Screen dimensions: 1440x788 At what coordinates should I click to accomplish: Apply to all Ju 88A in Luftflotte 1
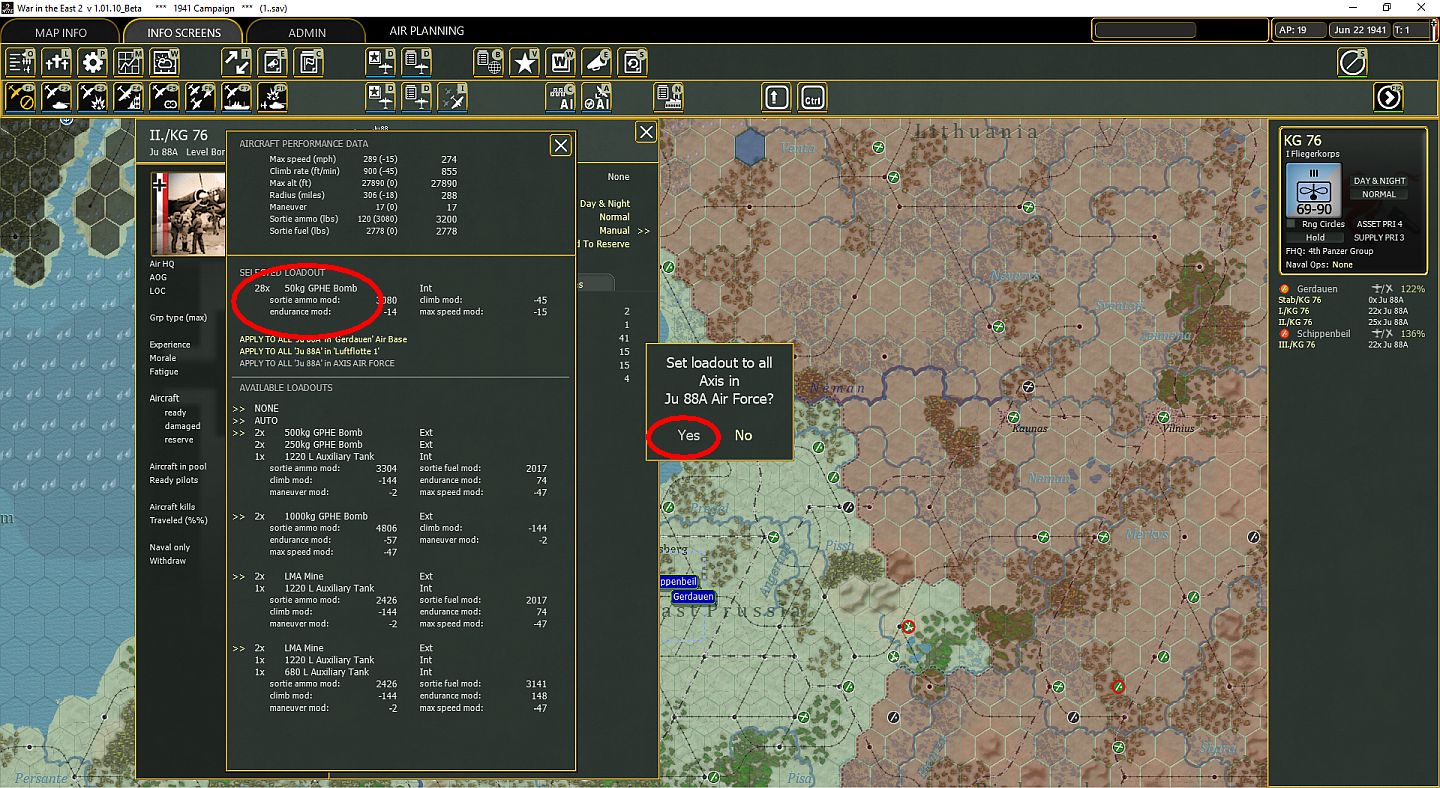(x=310, y=351)
